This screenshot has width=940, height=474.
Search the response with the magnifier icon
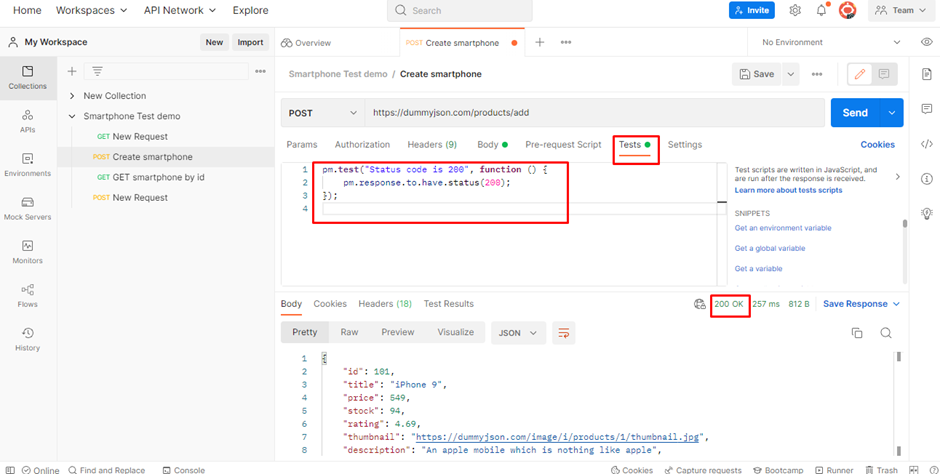[x=885, y=333]
